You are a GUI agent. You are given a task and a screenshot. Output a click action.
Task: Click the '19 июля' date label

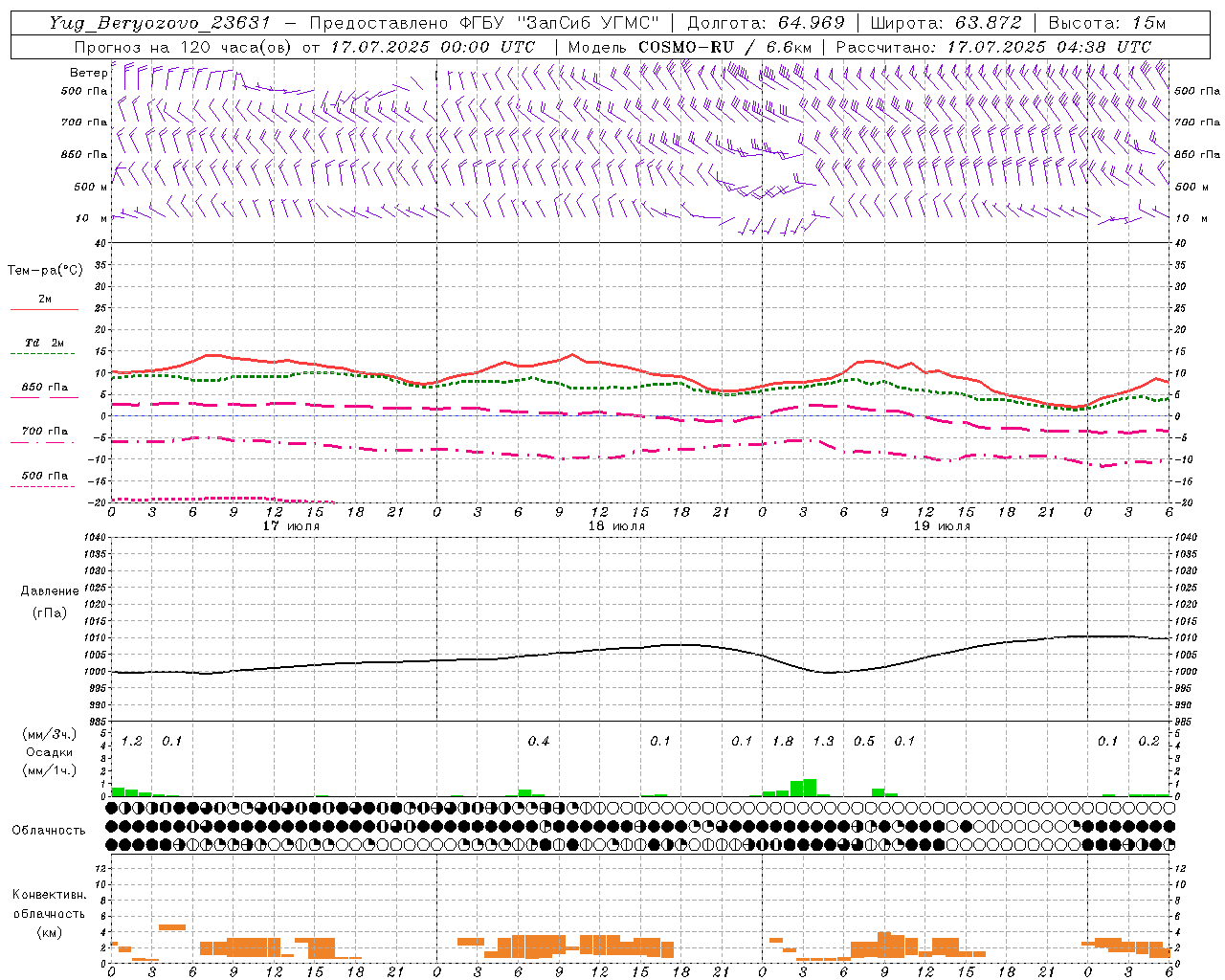coord(942,526)
